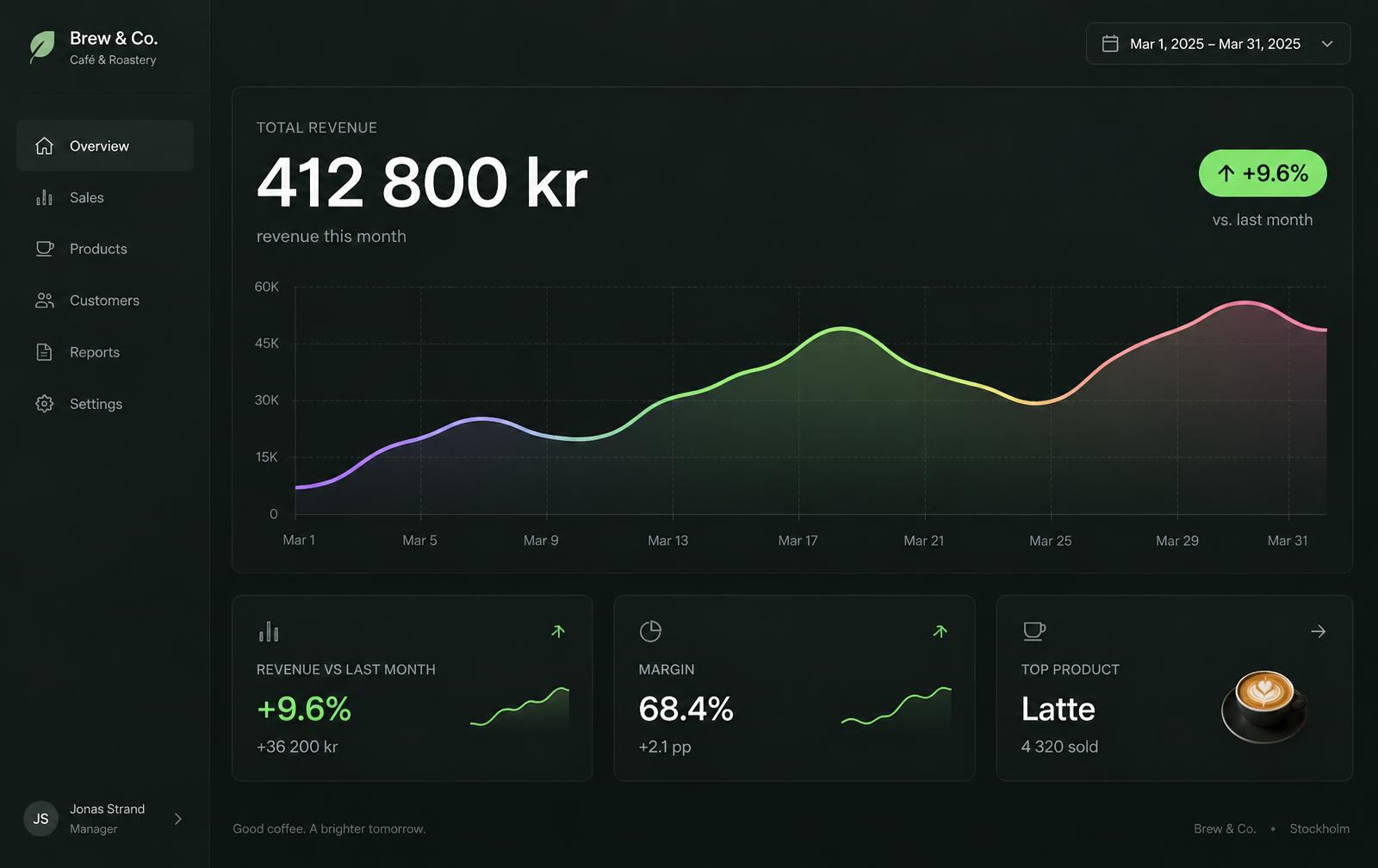Screen dimensions: 1378x868
Task: Expand the date range dropdown chevron
Action: (1327, 44)
